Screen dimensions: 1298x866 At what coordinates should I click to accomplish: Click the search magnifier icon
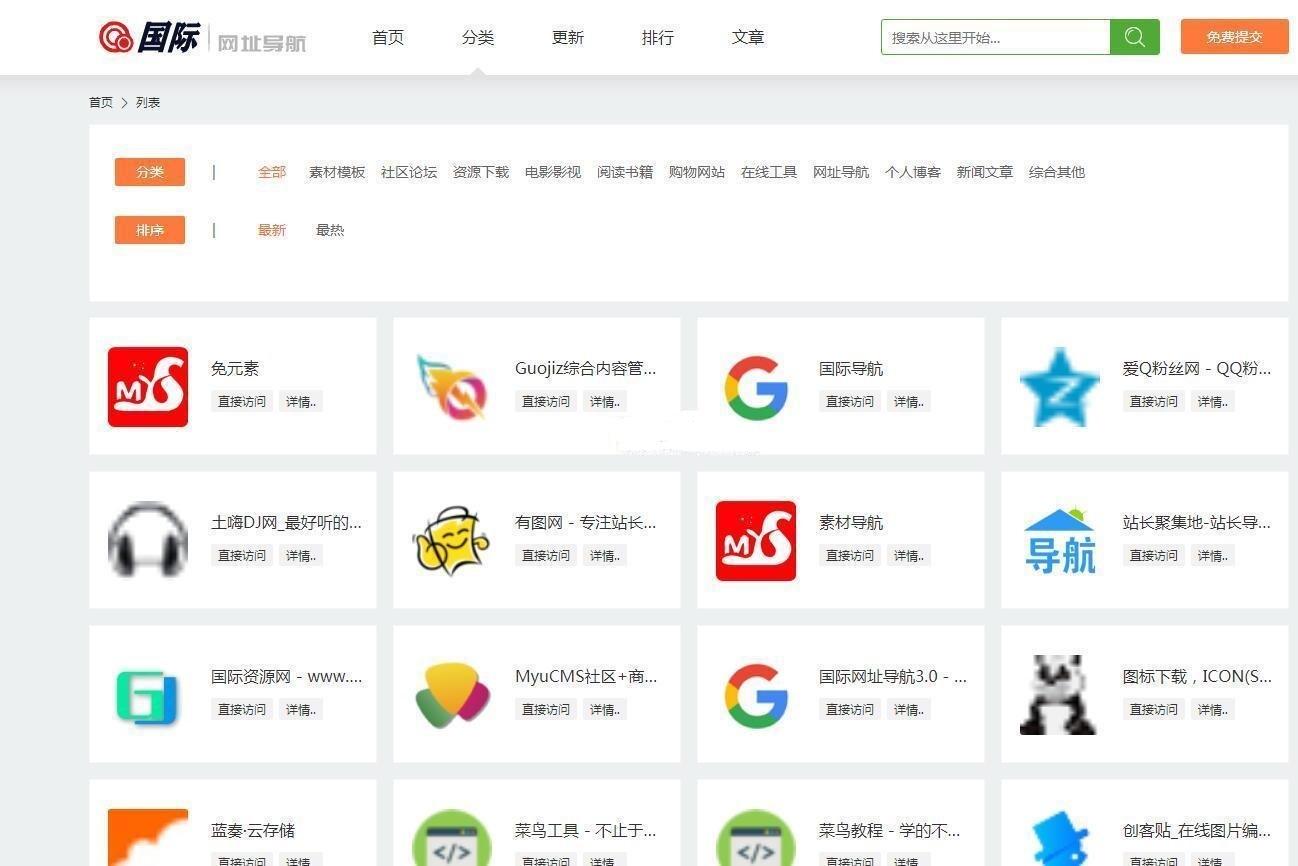pyautogui.click(x=1134, y=37)
